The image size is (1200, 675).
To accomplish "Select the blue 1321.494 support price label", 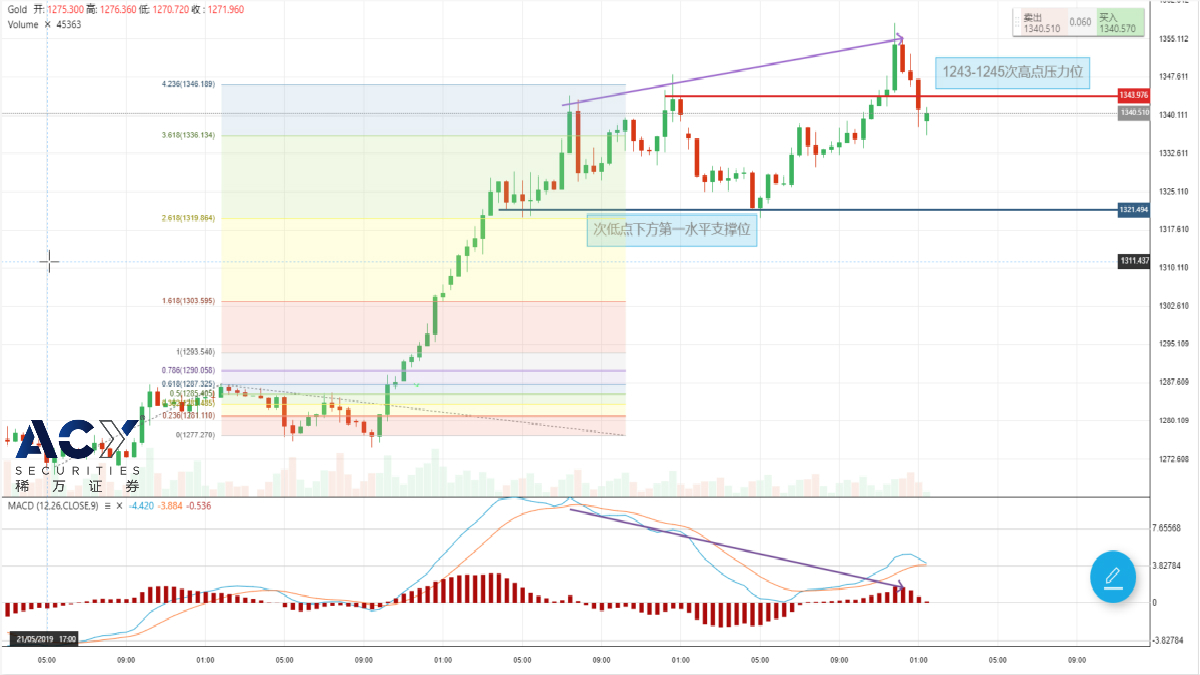I will (x=1133, y=210).
